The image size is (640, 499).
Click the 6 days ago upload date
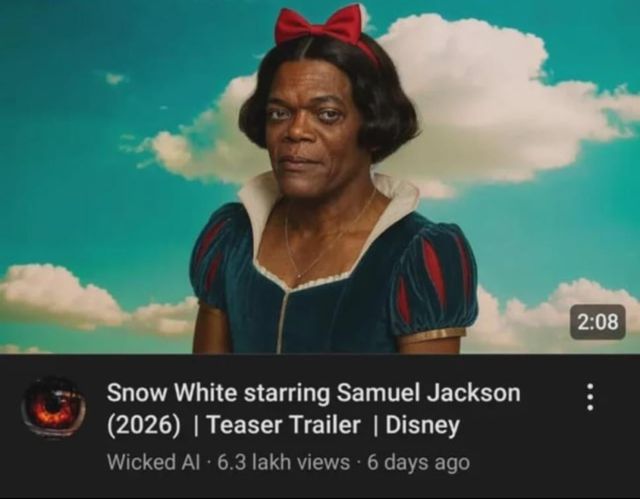pos(418,463)
